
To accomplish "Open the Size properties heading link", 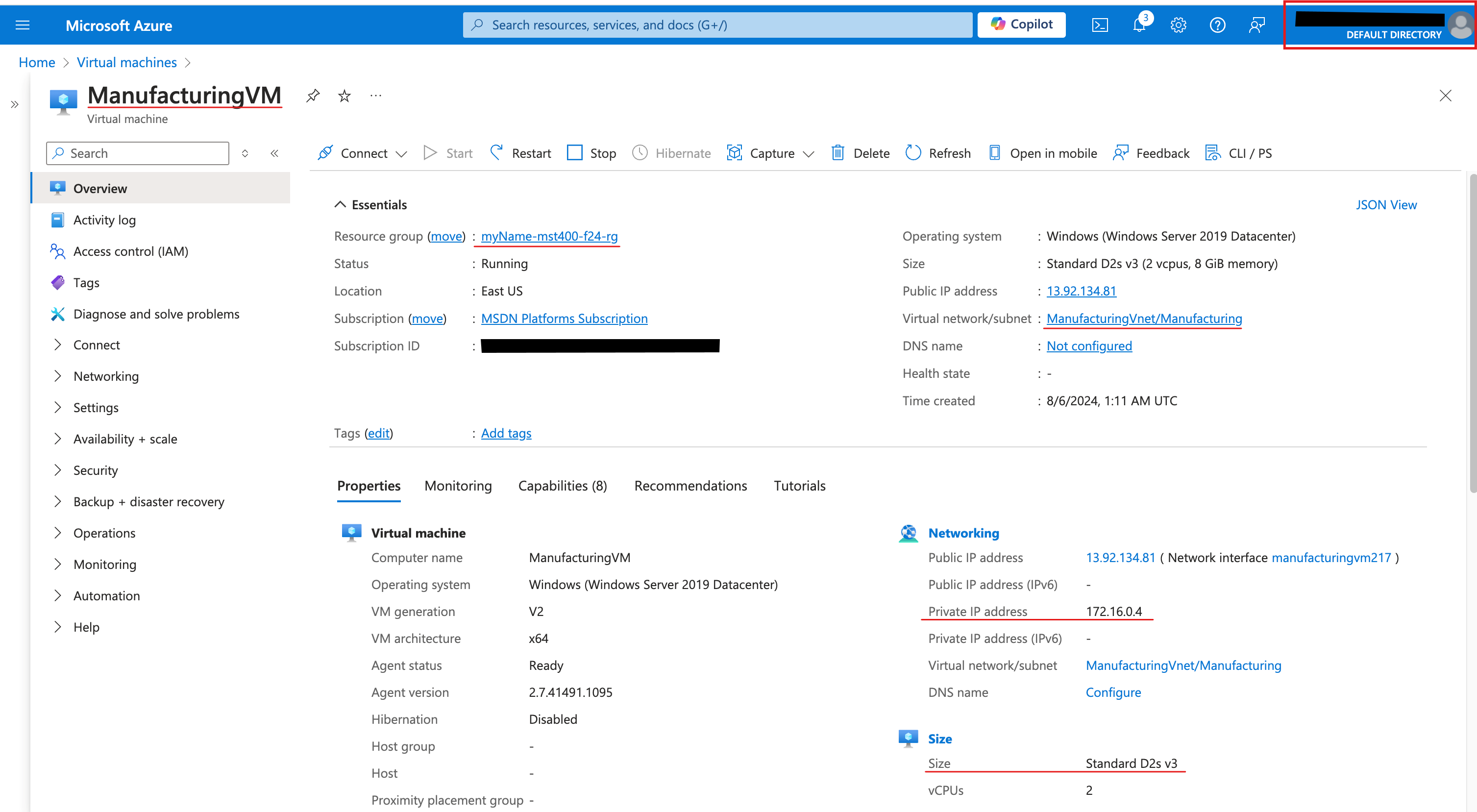I will (940, 738).
